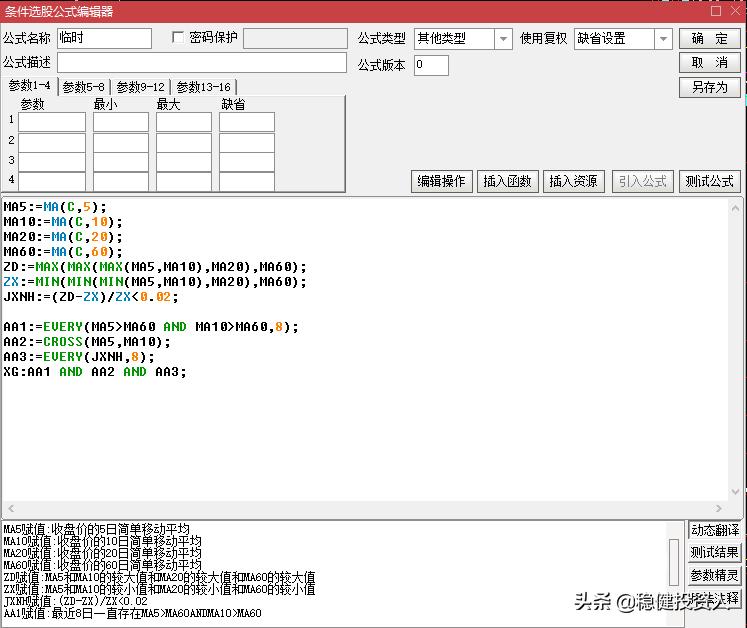
Task: Maximize the formula editor window
Action: [715, 11]
